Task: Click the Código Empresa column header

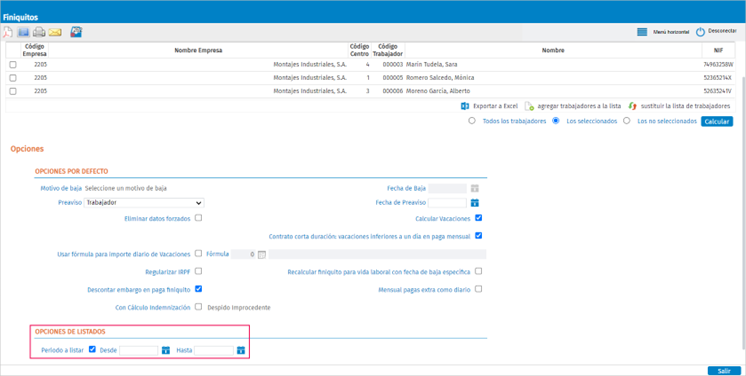Action: 34,50
